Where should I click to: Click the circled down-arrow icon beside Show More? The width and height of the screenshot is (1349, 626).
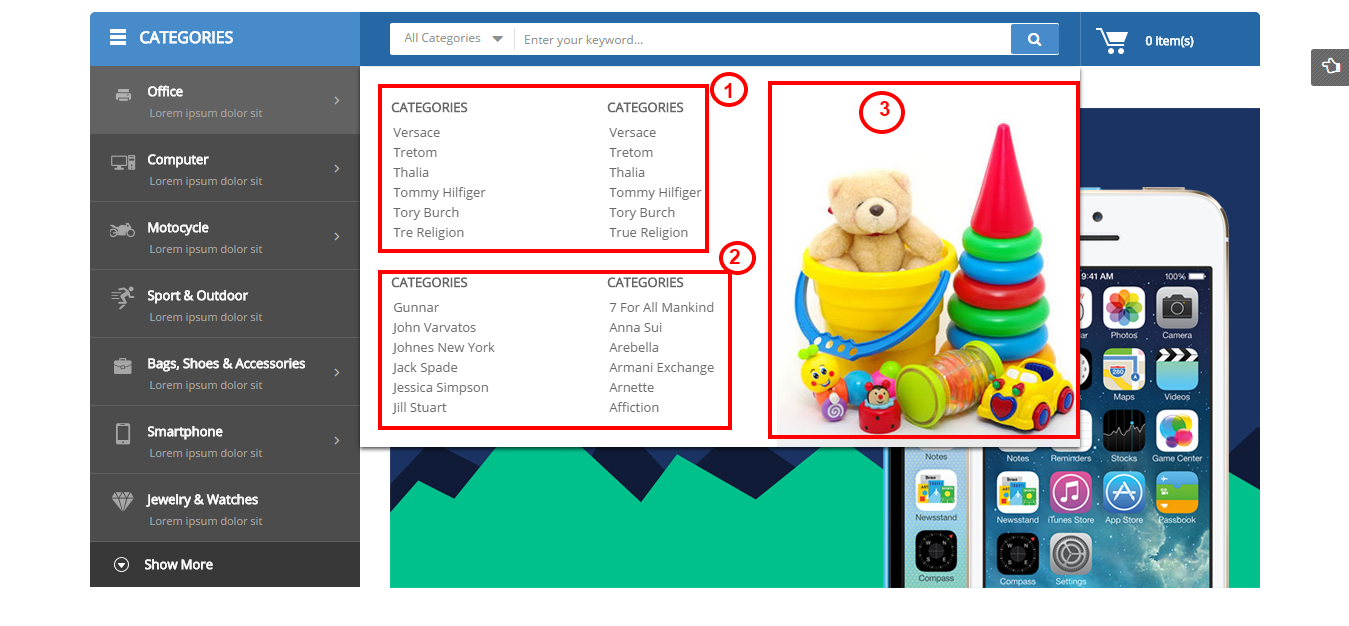(122, 565)
